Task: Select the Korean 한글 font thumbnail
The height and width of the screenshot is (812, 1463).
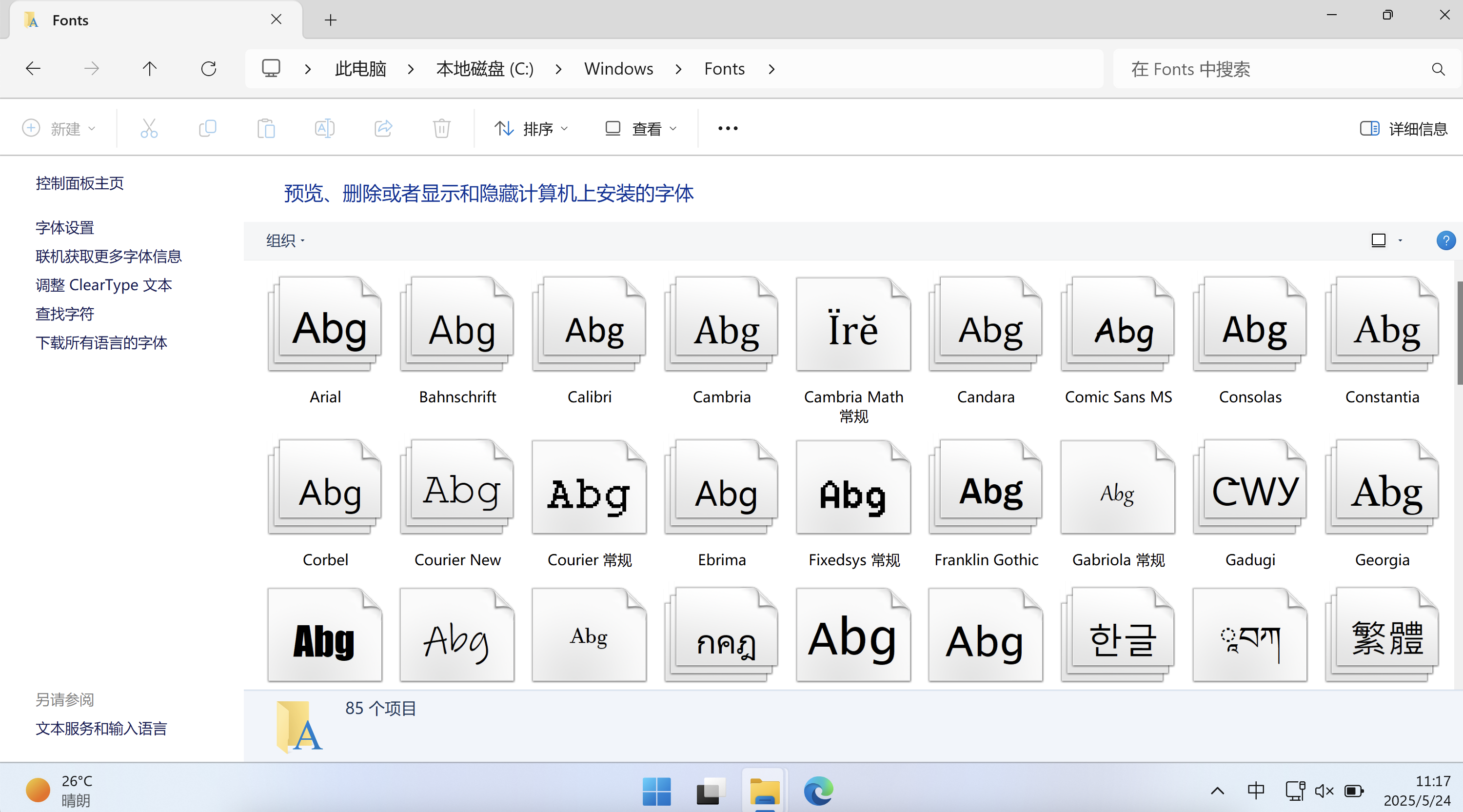Action: 1118,635
